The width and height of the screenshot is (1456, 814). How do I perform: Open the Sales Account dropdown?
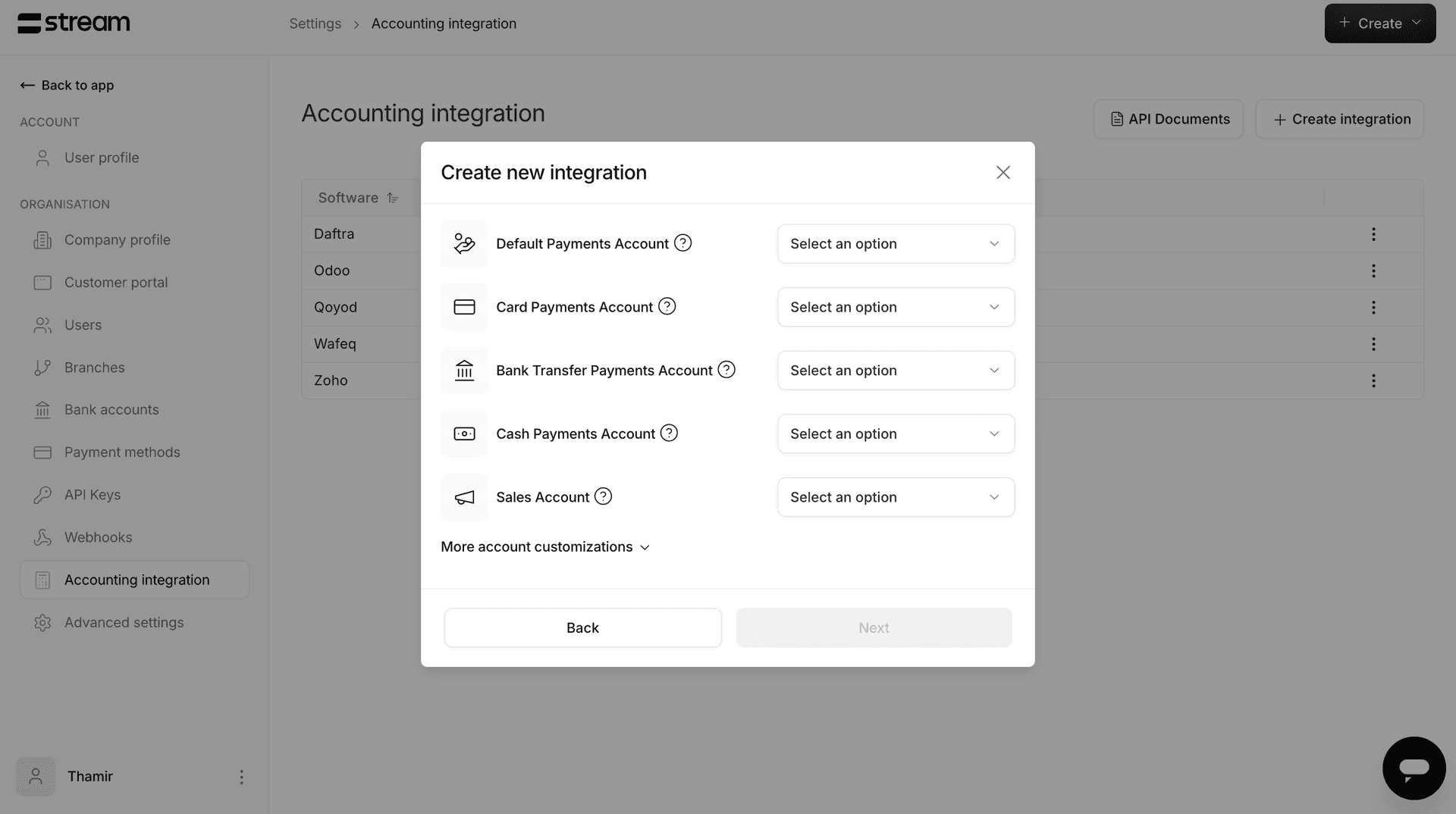tap(896, 497)
